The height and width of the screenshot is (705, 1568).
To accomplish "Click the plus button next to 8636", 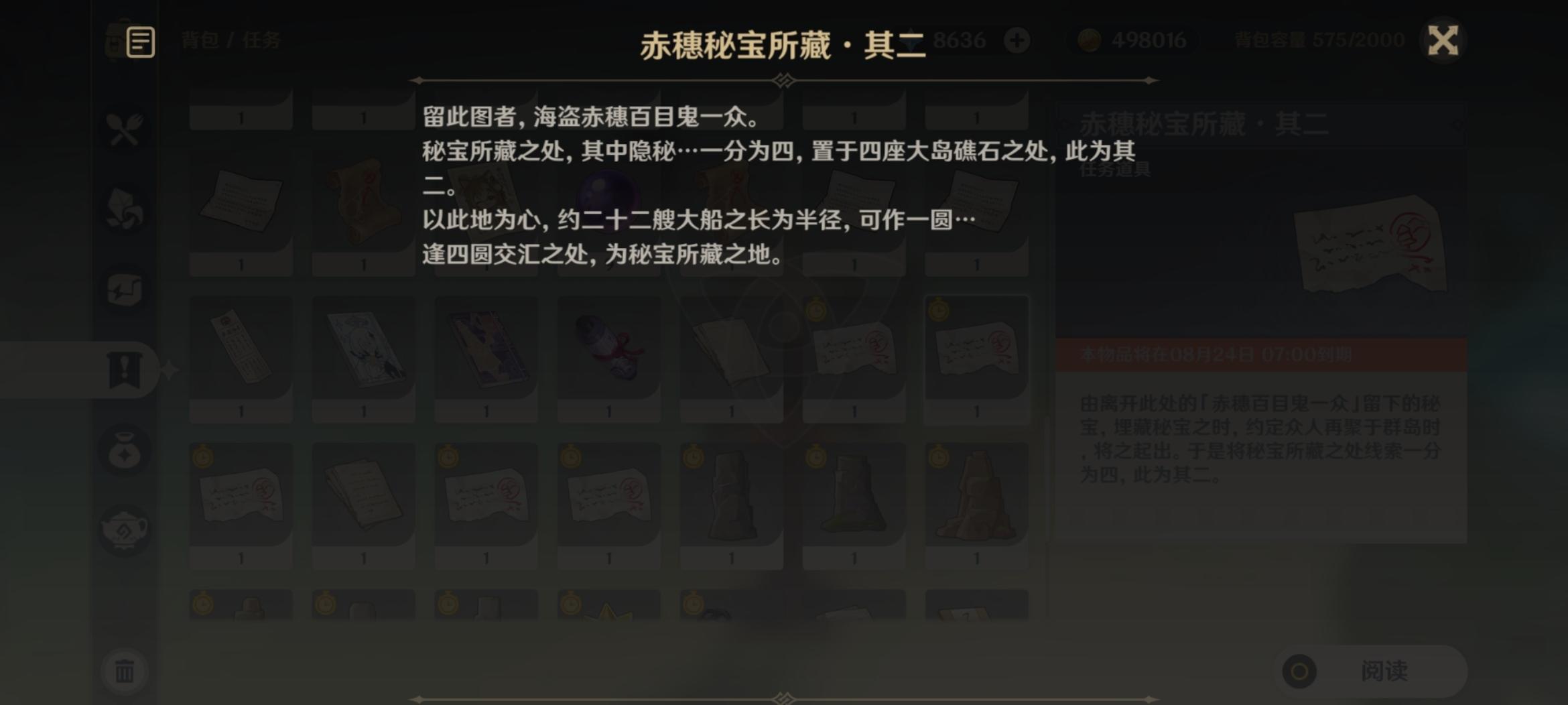I will coord(1017,40).
